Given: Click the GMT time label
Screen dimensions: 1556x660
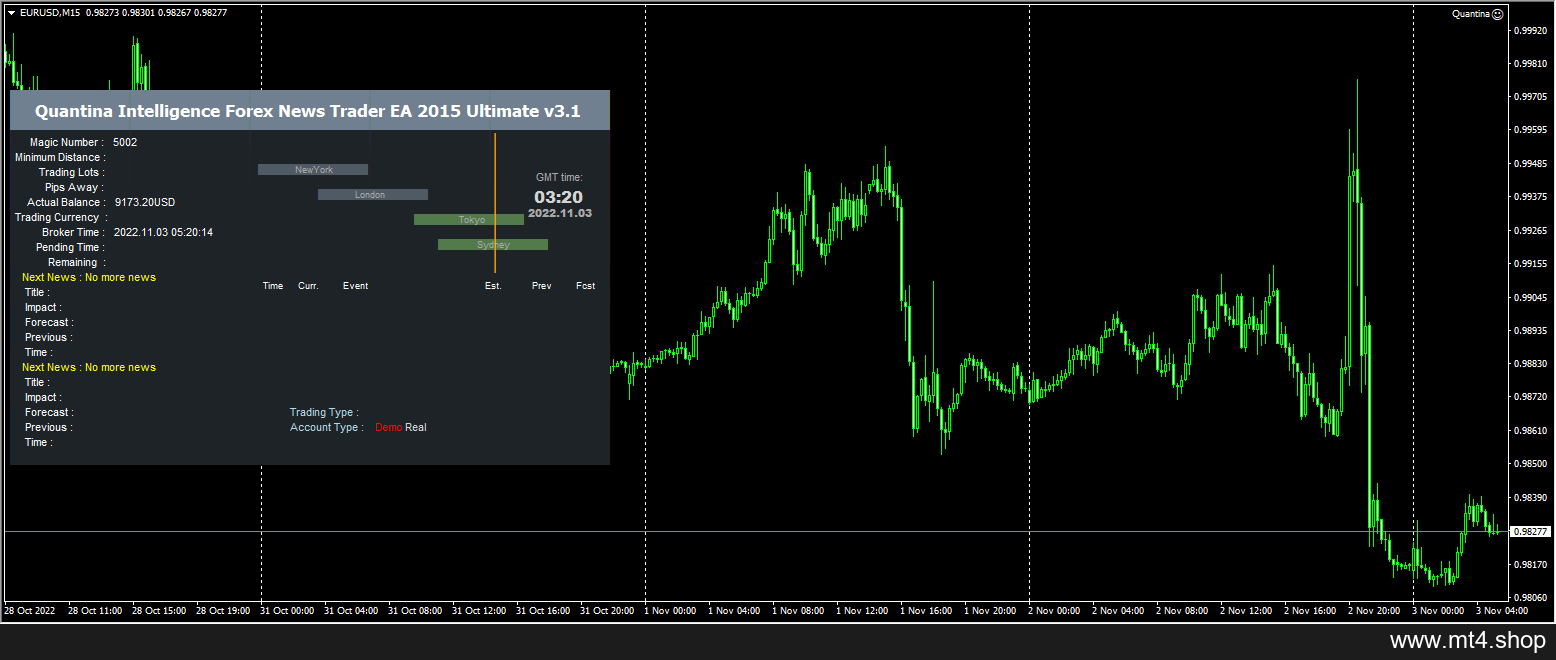Looking at the screenshot, I should (559, 177).
